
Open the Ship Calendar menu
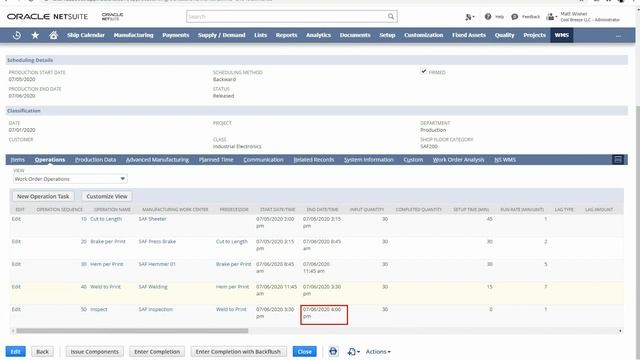[86, 35]
